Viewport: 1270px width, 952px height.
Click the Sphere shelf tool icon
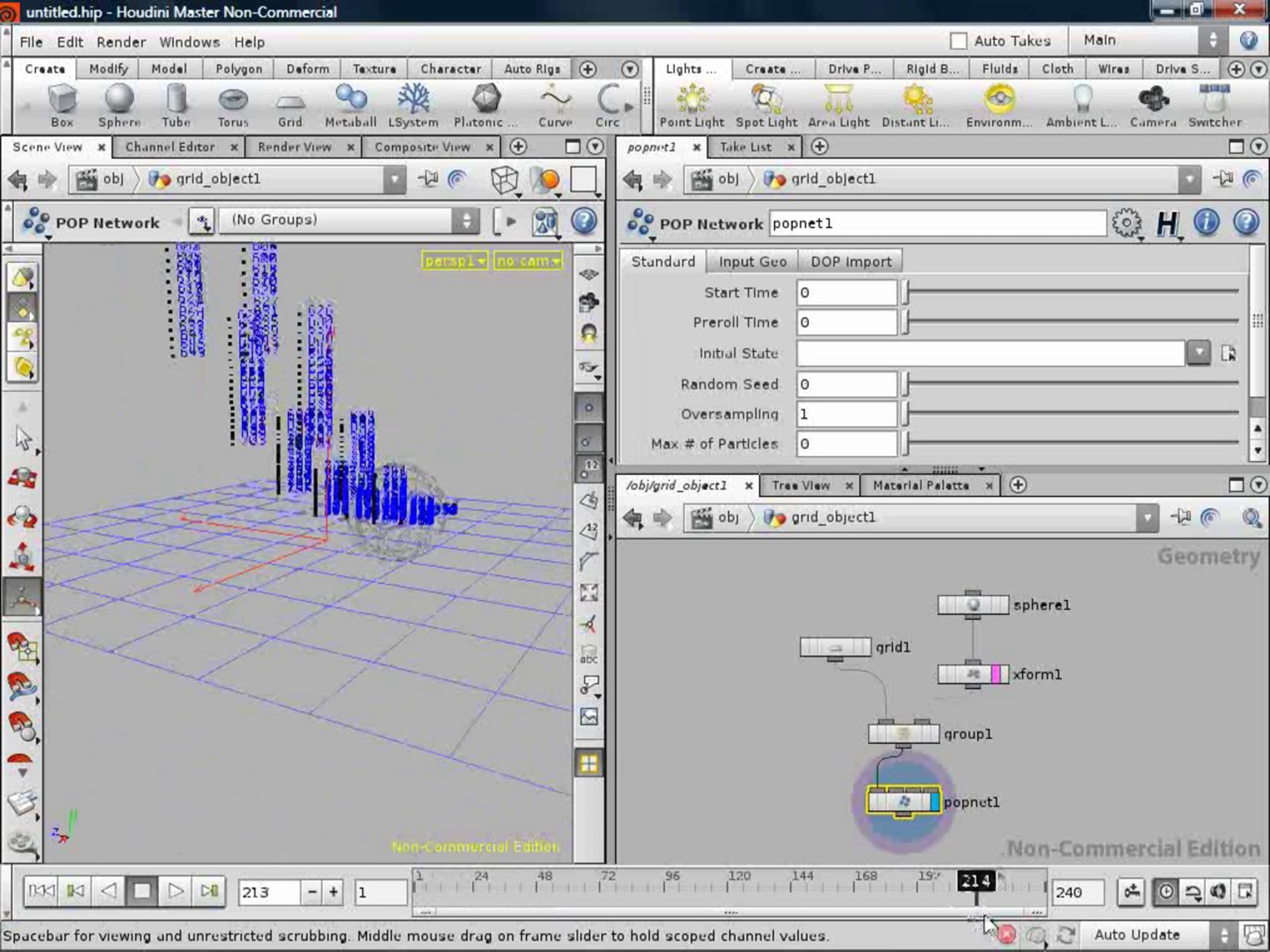(119, 99)
